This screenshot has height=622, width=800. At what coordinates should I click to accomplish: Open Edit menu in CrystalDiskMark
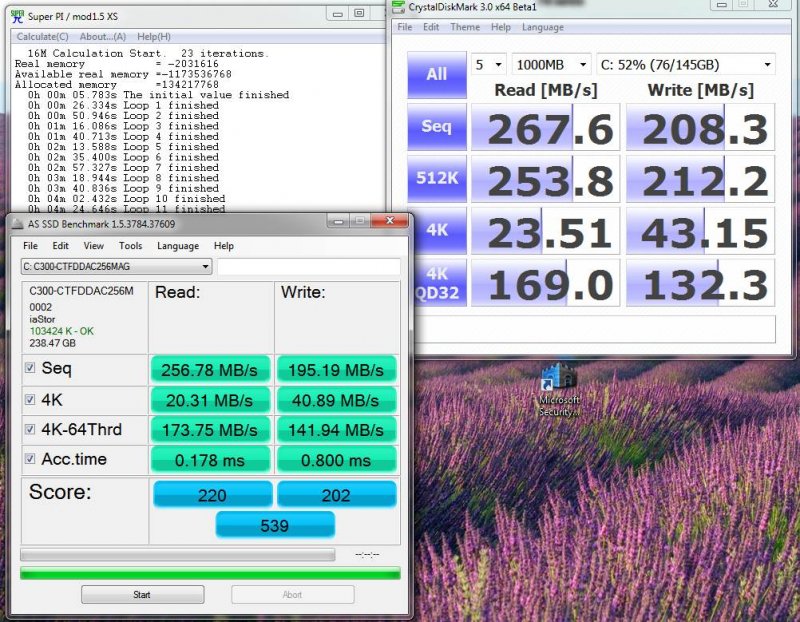pos(431,27)
